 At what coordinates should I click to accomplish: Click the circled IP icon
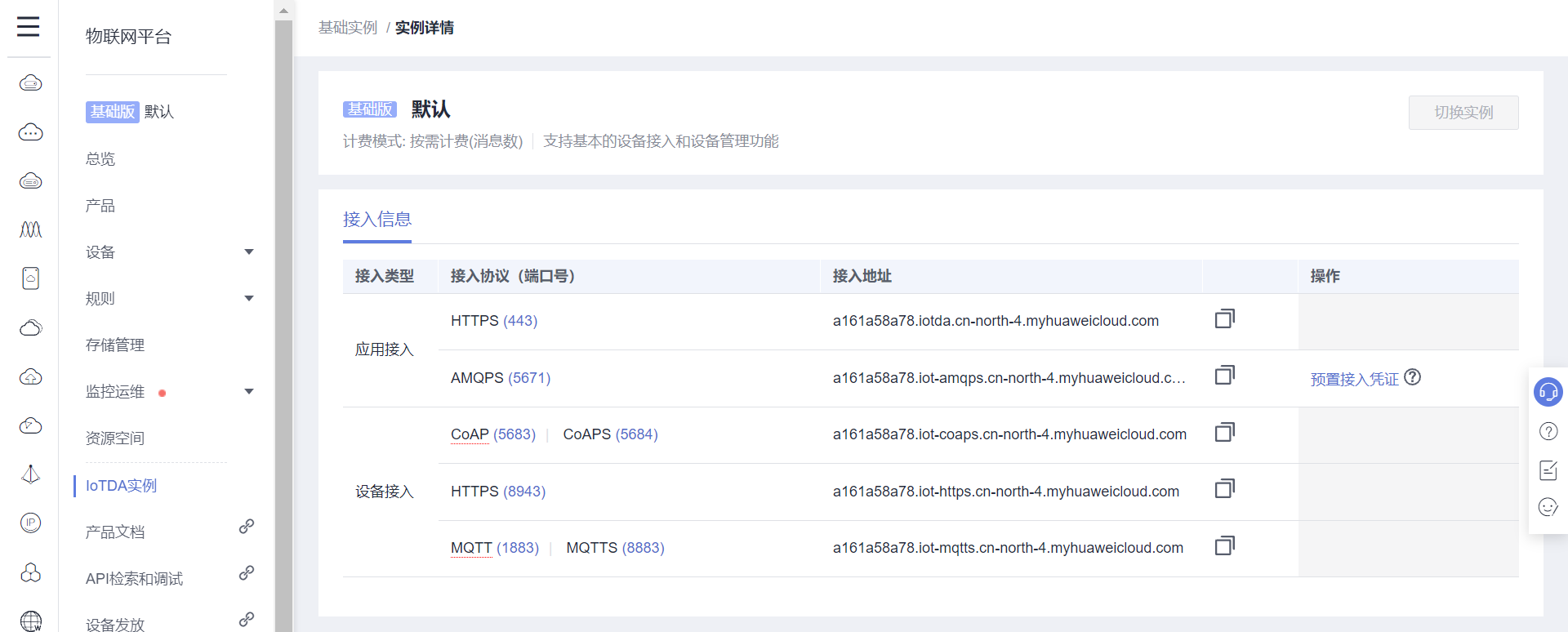tap(30, 523)
